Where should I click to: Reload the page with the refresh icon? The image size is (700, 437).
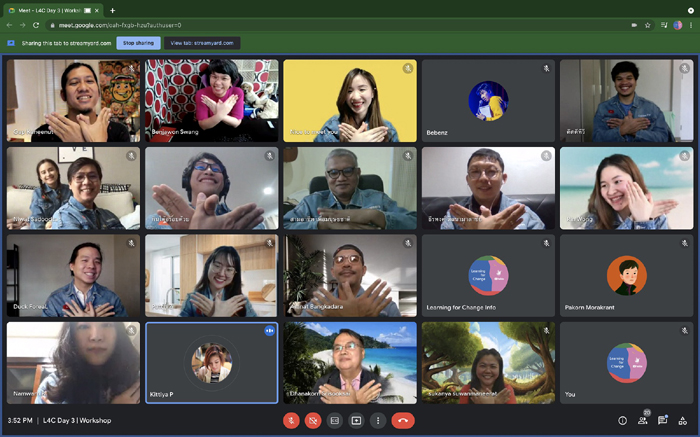coord(36,25)
